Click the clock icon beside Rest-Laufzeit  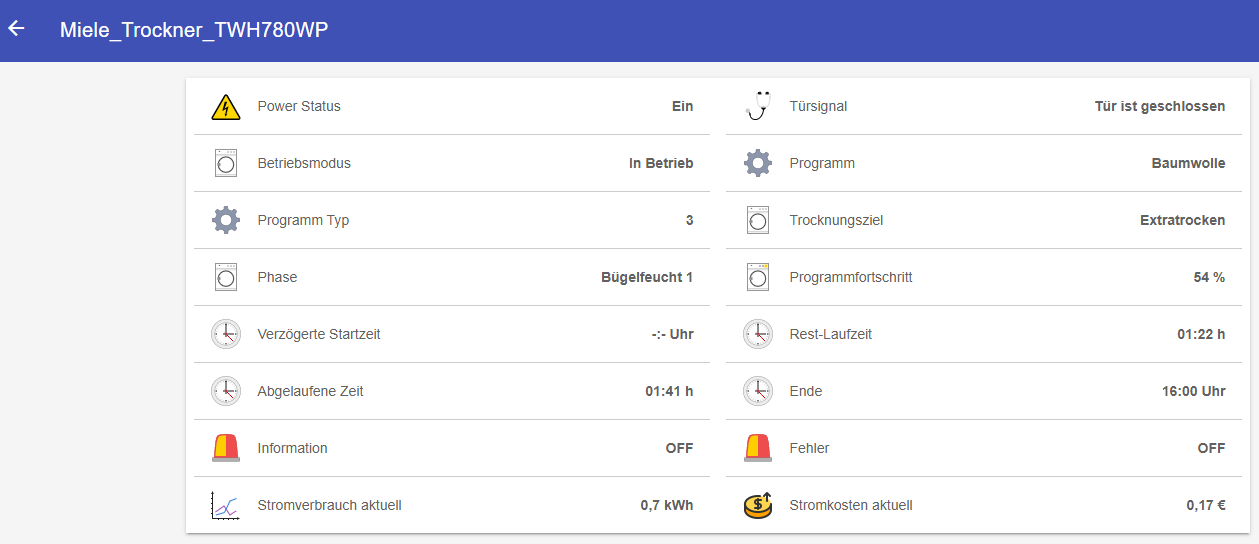[758, 334]
